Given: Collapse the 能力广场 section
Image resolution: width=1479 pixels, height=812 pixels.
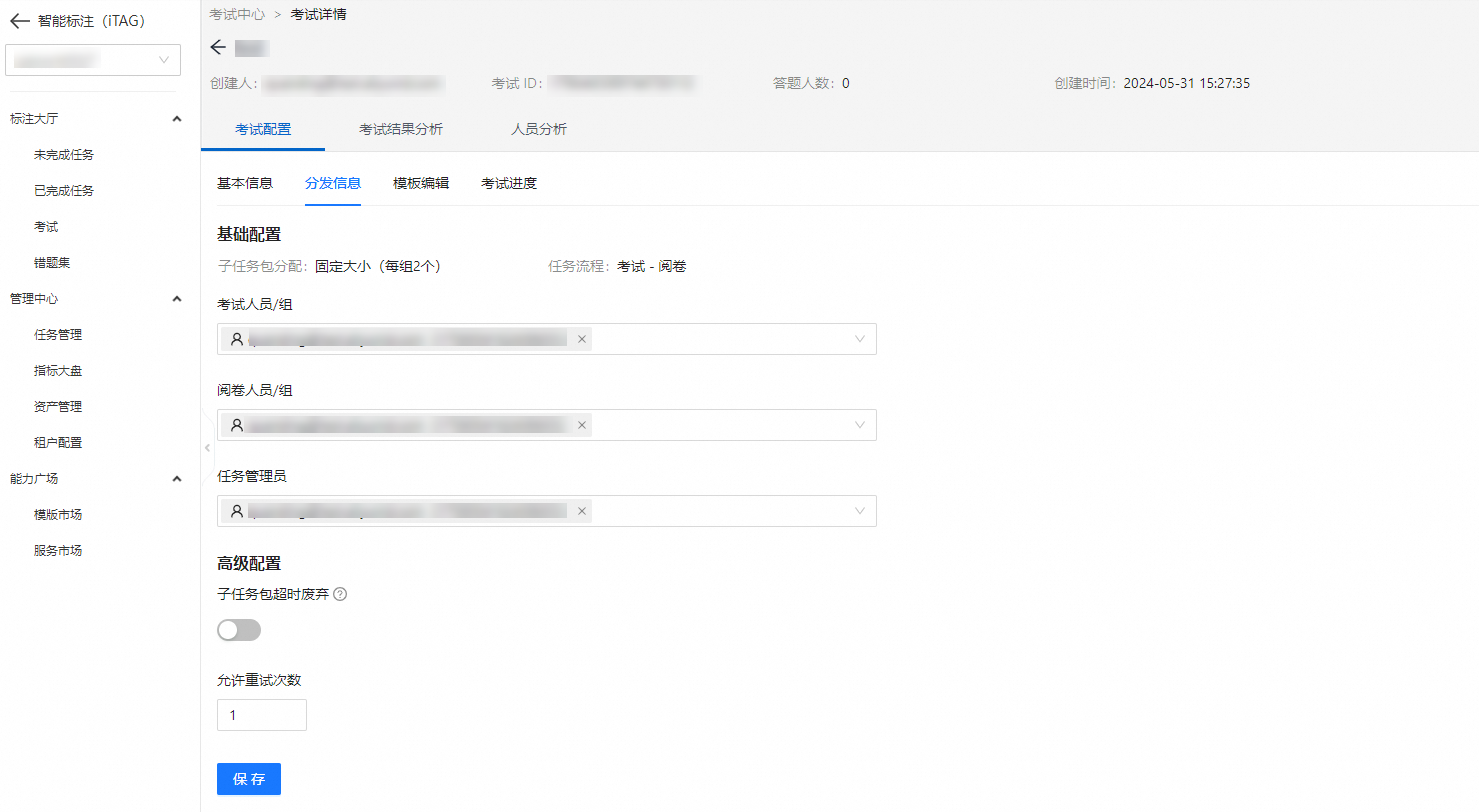Looking at the screenshot, I should point(177,479).
